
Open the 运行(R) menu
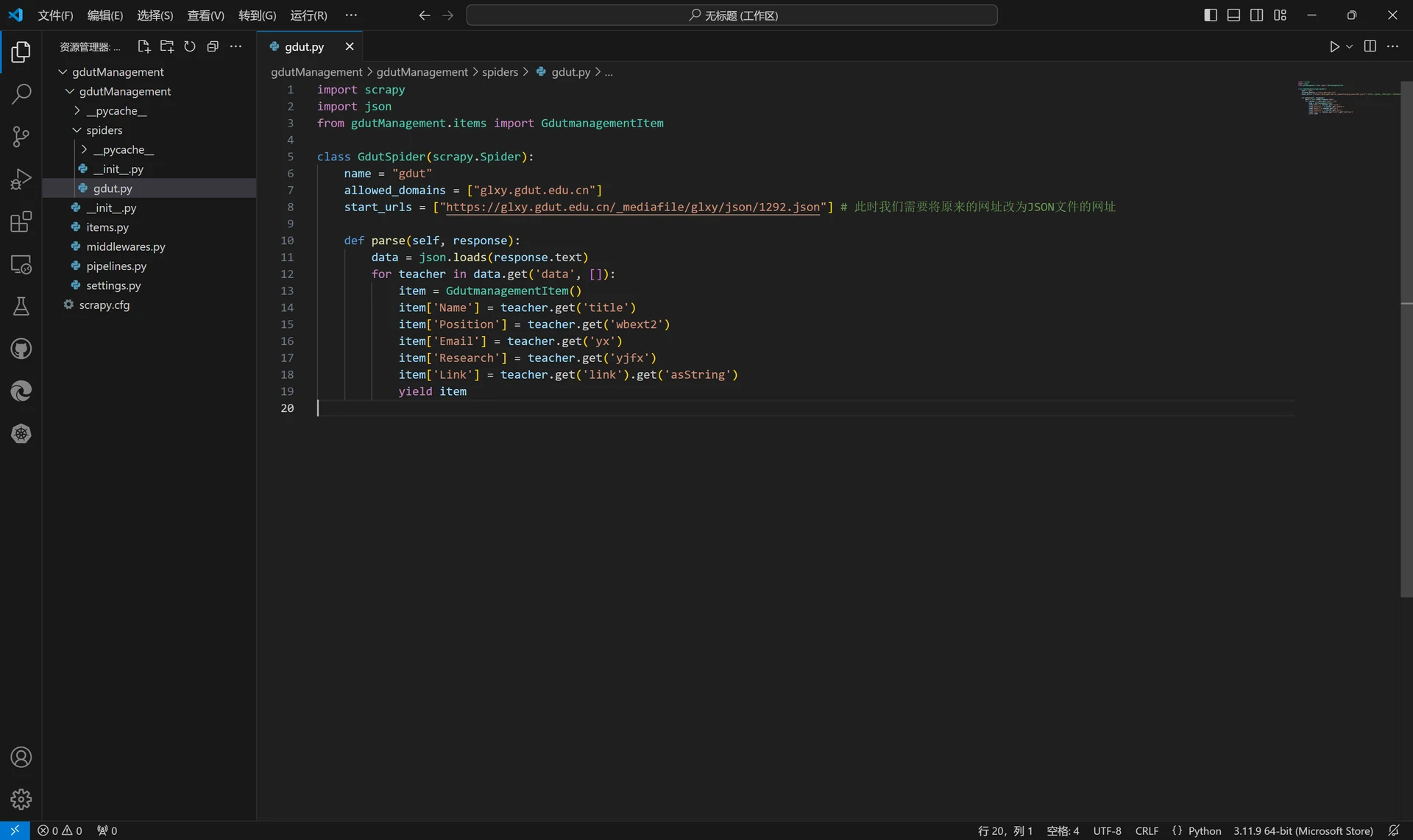[x=308, y=15]
